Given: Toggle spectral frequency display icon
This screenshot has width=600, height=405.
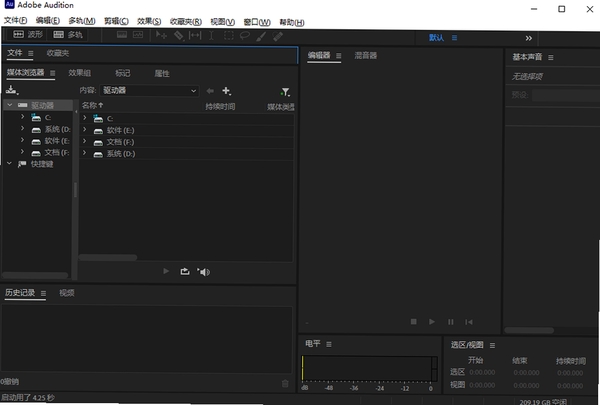Looking at the screenshot, I should point(122,35).
